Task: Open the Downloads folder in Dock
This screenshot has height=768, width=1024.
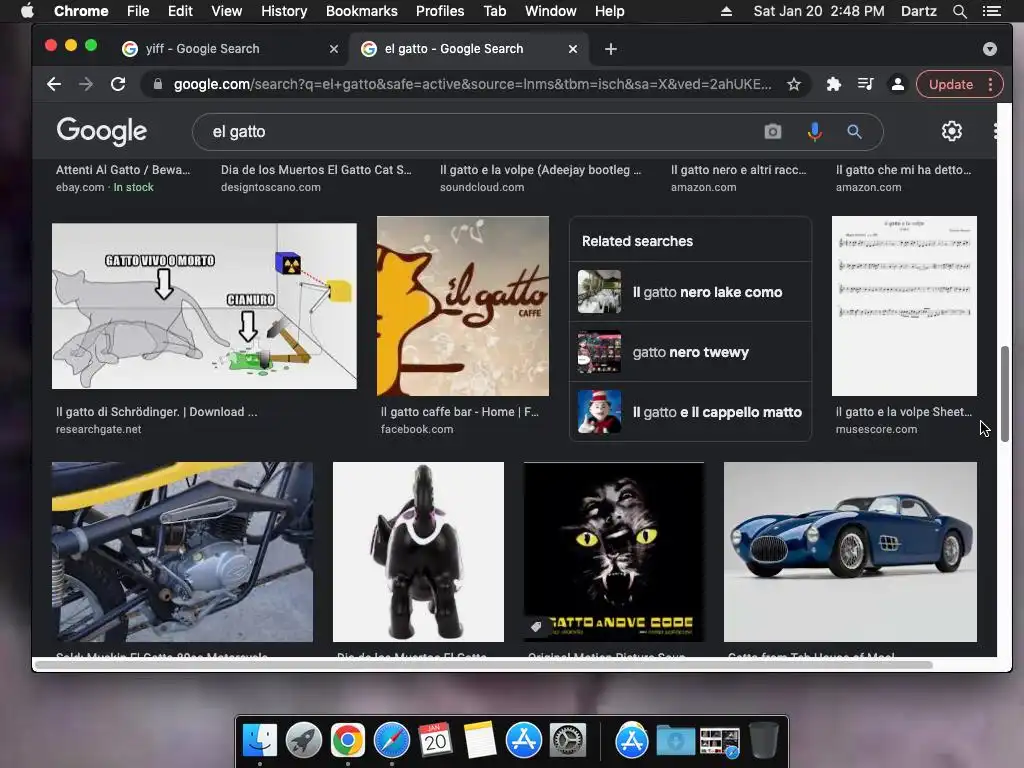Action: 675,741
